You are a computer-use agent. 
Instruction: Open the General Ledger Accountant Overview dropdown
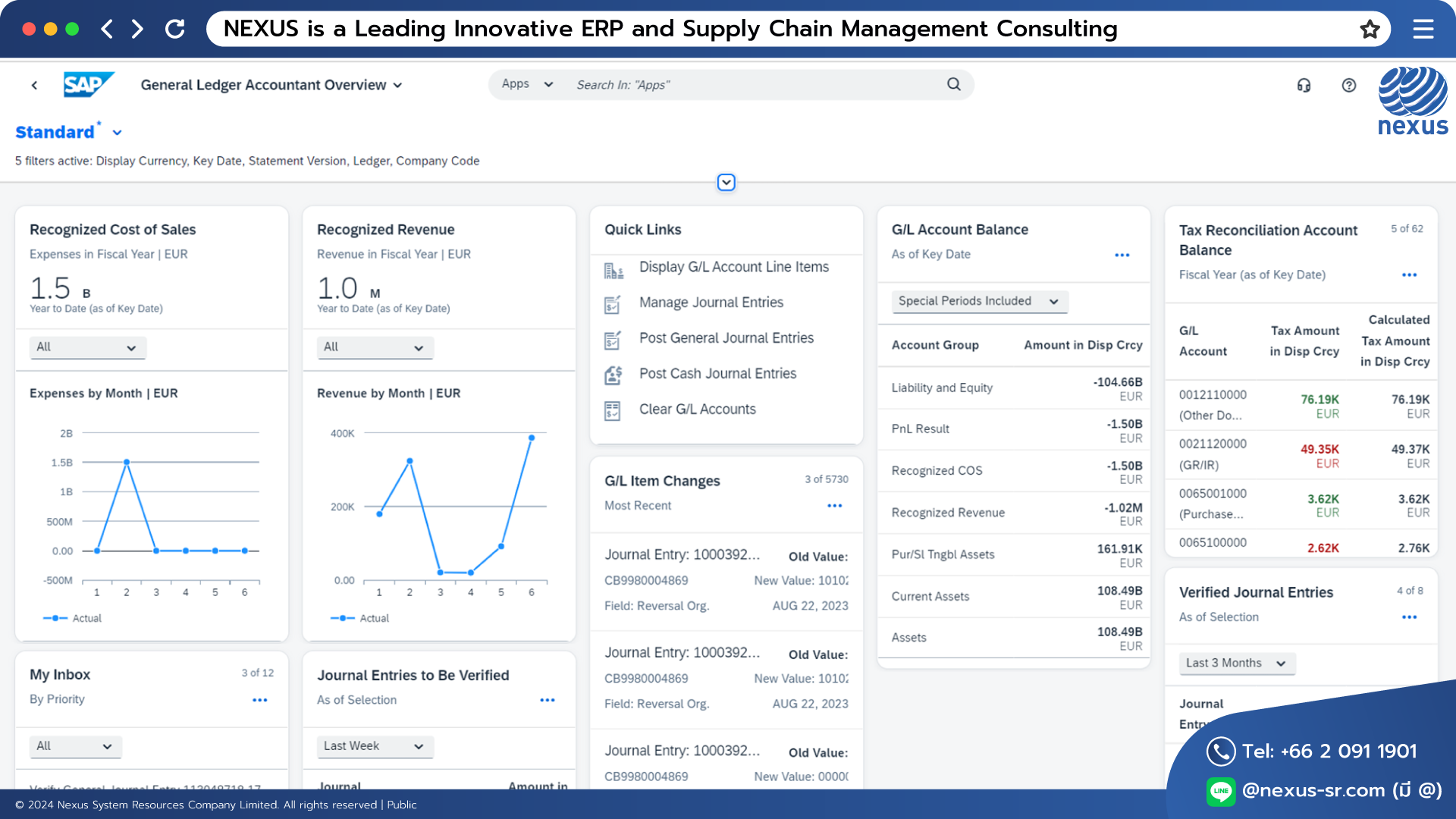click(397, 86)
